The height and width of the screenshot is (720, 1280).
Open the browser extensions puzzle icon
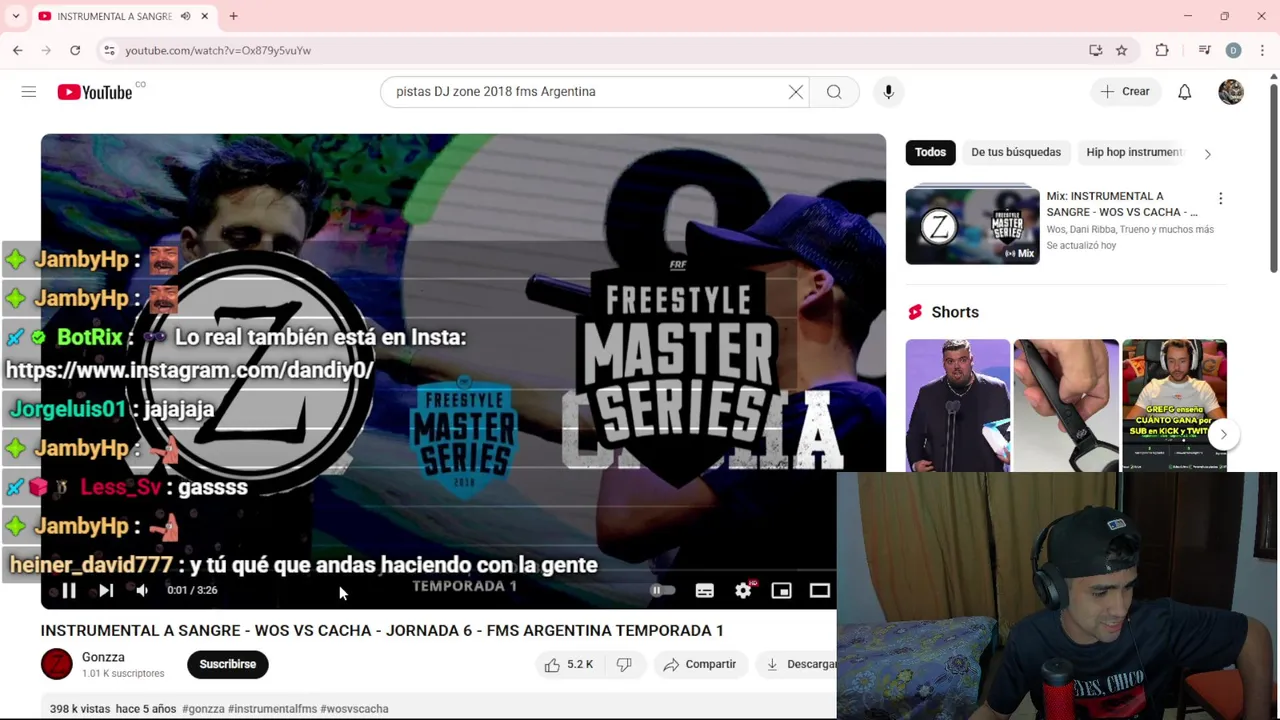point(1162,50)
